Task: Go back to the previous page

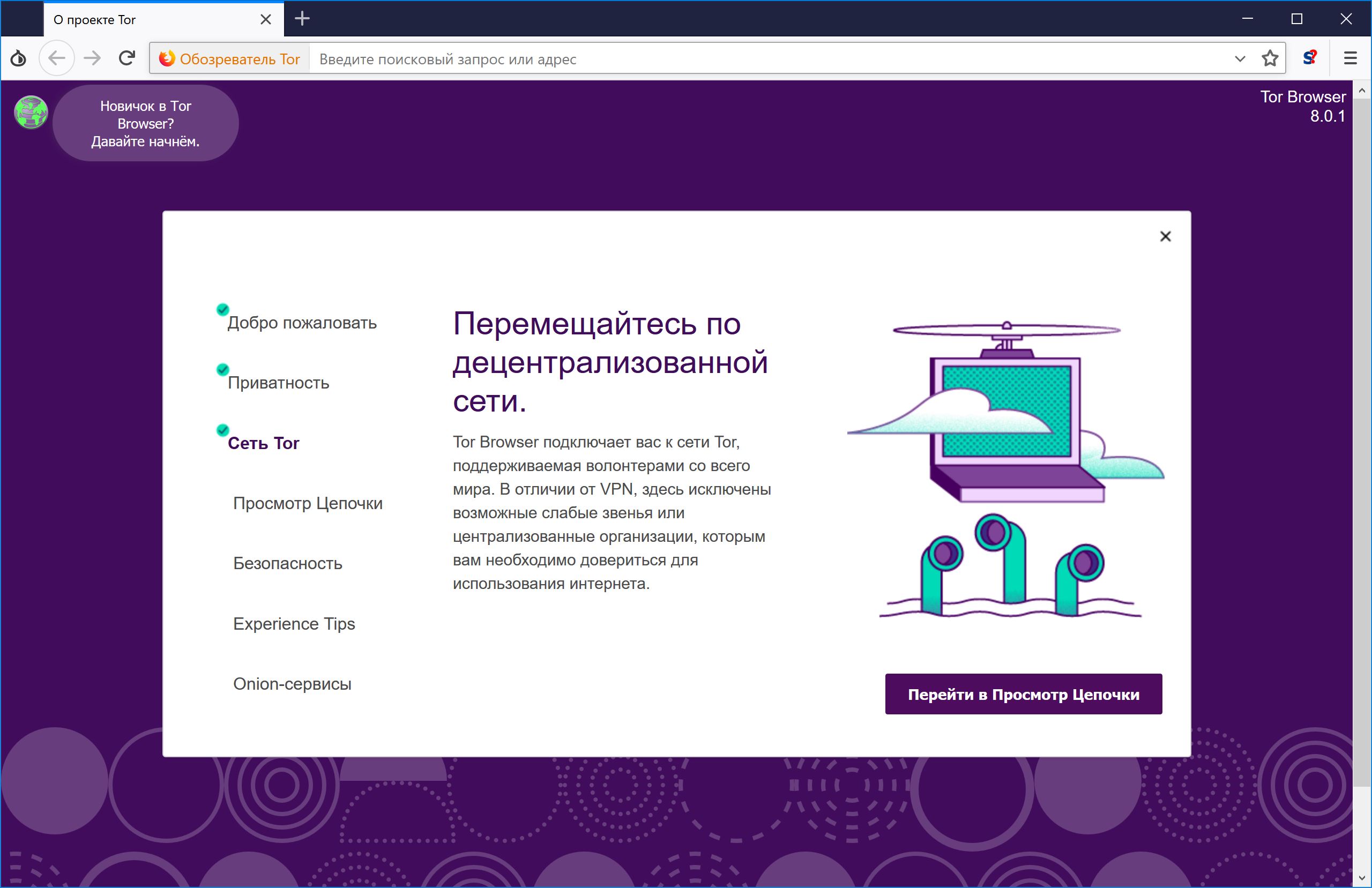Action: tap(56, 58)
